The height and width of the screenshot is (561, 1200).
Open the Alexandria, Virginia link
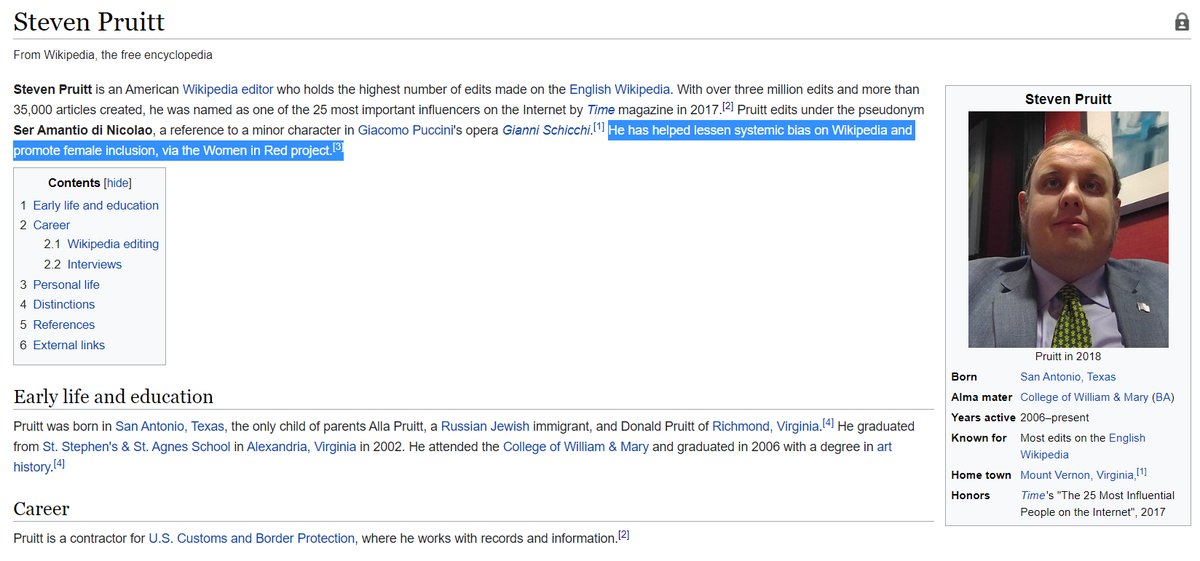[x=302, y=447]
